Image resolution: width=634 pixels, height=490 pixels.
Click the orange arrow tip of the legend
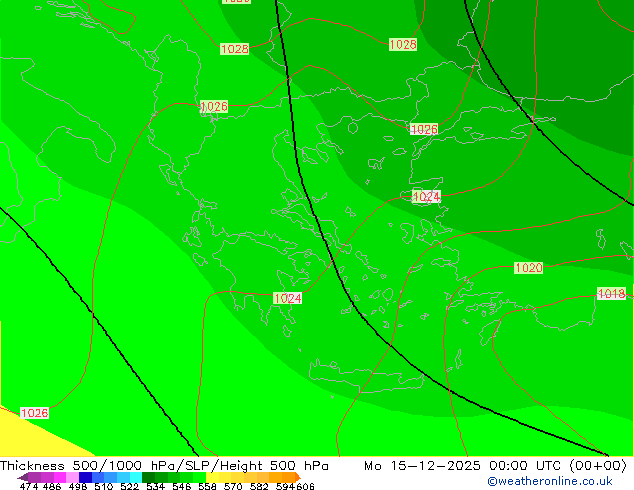(298, 477)
